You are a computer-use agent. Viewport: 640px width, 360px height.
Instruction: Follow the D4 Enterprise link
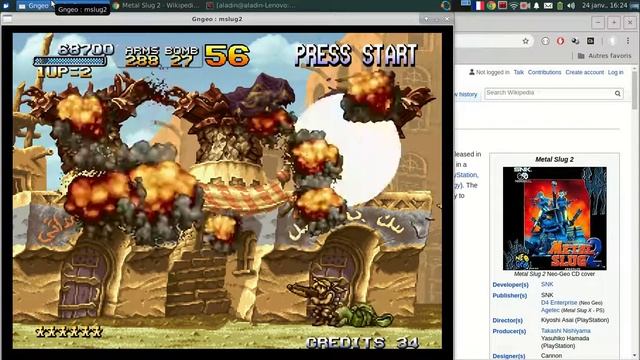click(559, 302)
